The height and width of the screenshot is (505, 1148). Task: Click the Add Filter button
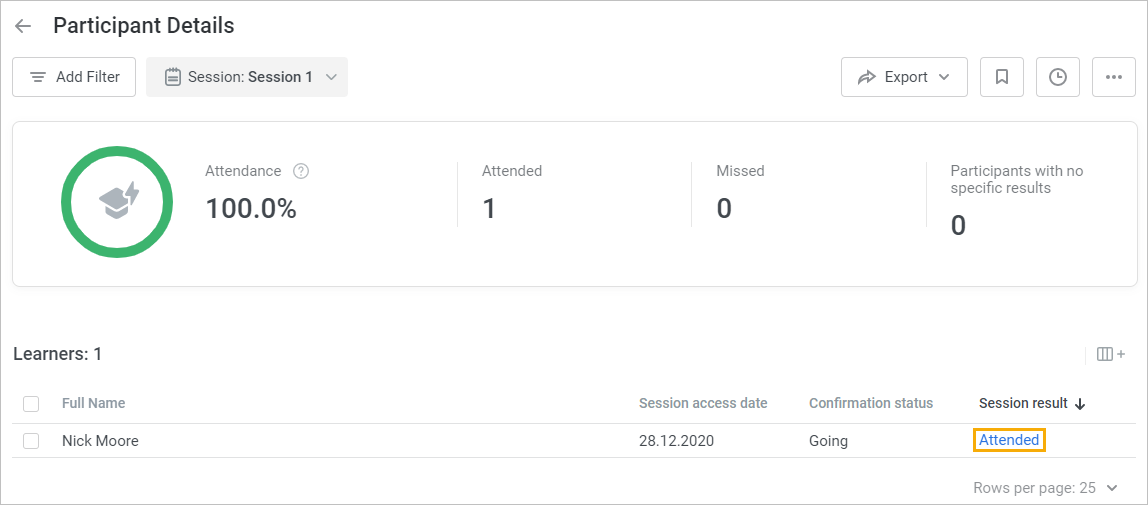tap(74, 77)
